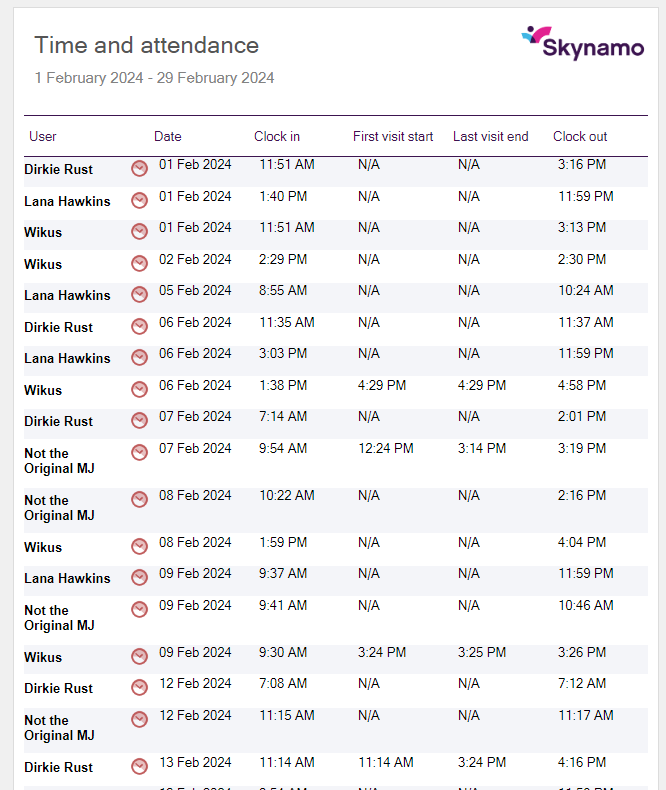Click clock icon for Wikus 02 Feb
Screen dimensions: 666x790
139,264
